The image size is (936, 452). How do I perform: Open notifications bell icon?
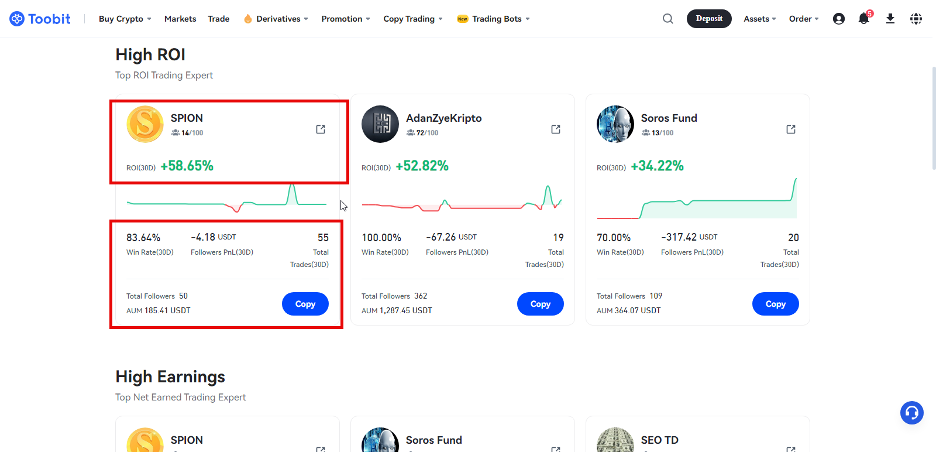864,19
